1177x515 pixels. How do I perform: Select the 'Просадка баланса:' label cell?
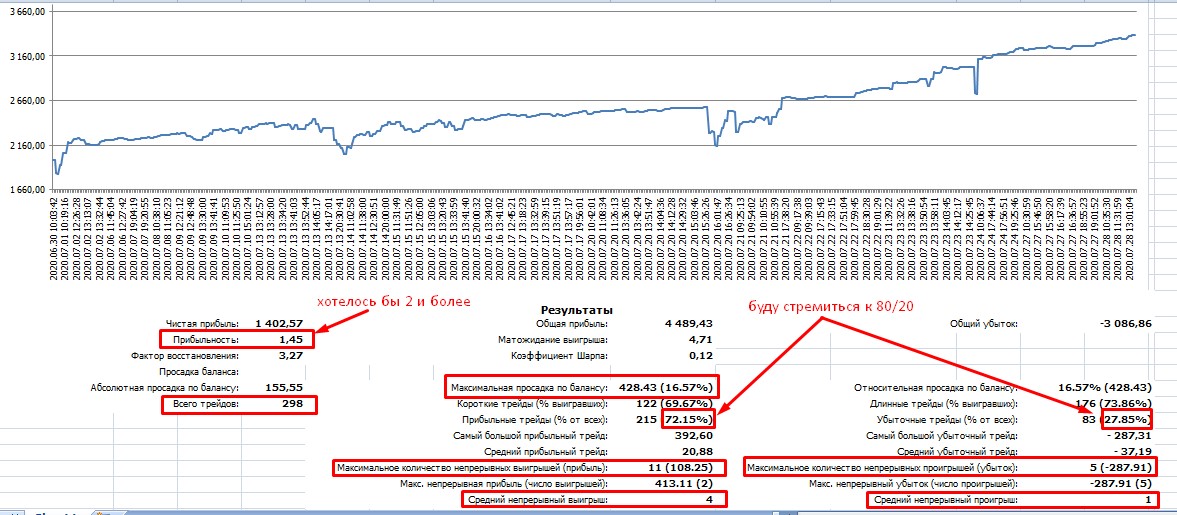pyautogui.click(x=198, y=372)
